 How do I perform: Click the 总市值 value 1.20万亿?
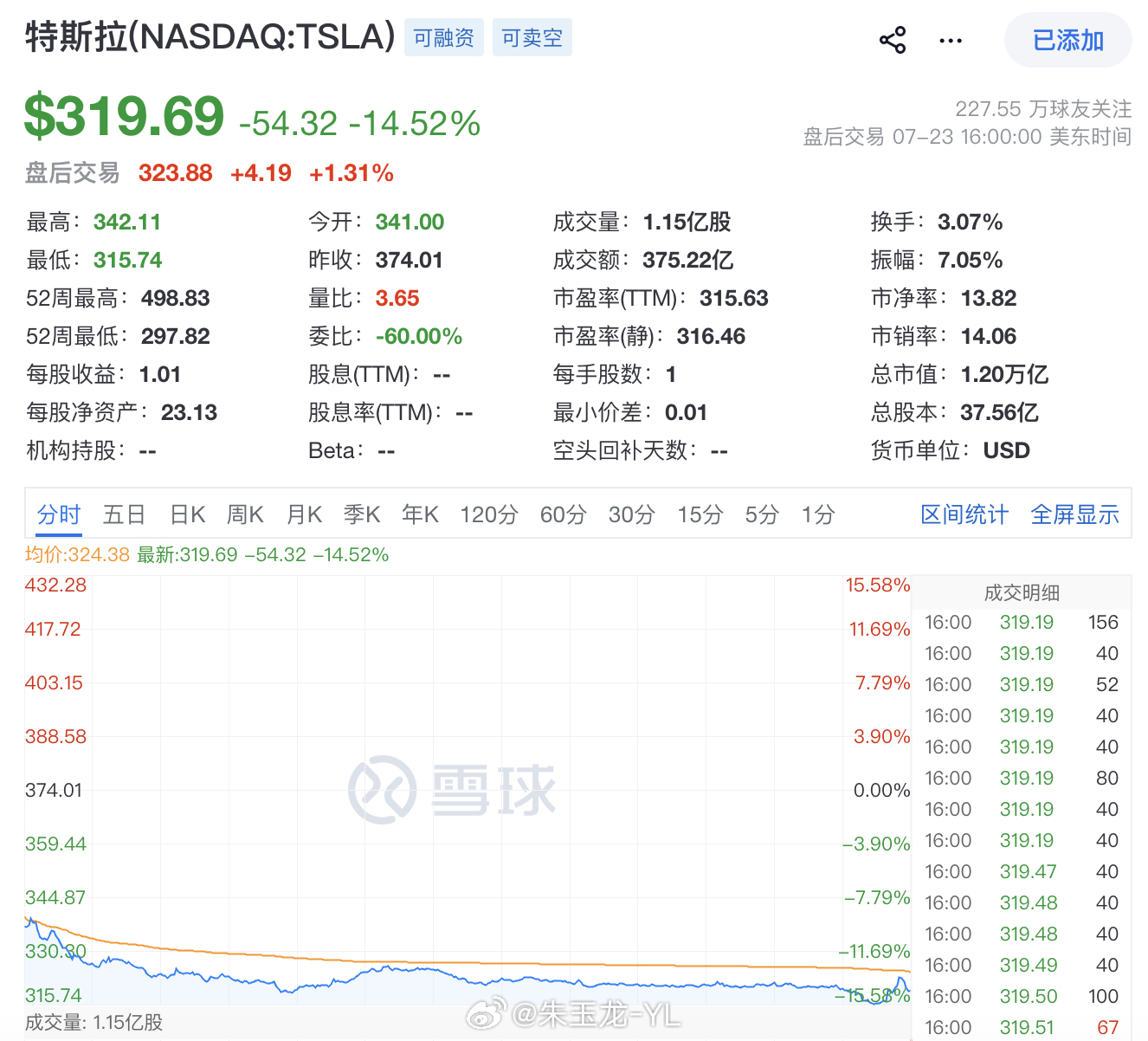click(1005, 374)
